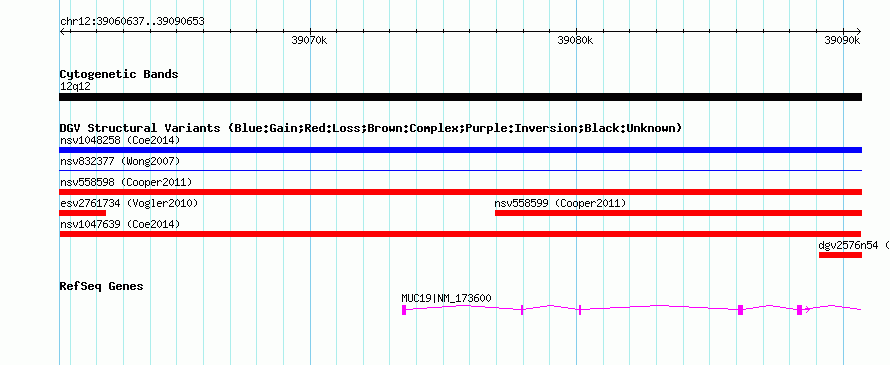Click the Cytogenetic Bands track title
The width and height of the screenshot is (890, 365).
coord(119,74)
